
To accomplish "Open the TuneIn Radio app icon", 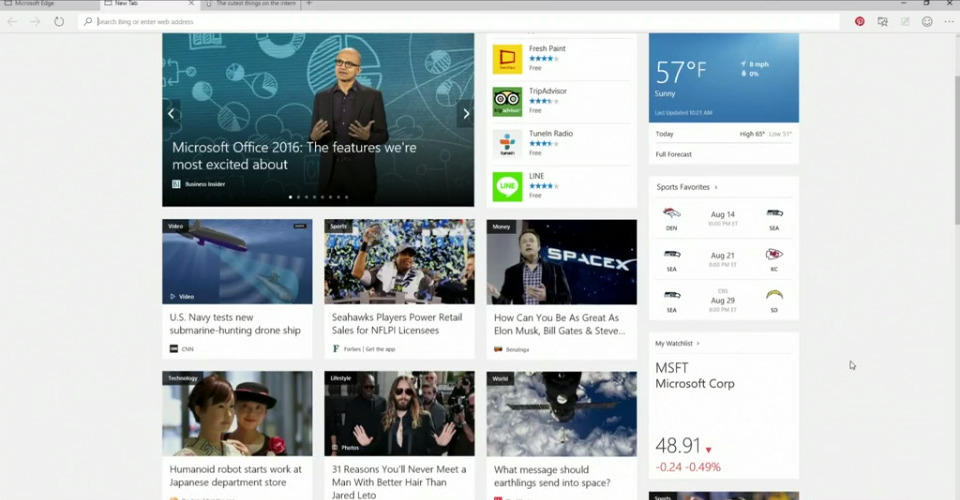I will point(507,144).
